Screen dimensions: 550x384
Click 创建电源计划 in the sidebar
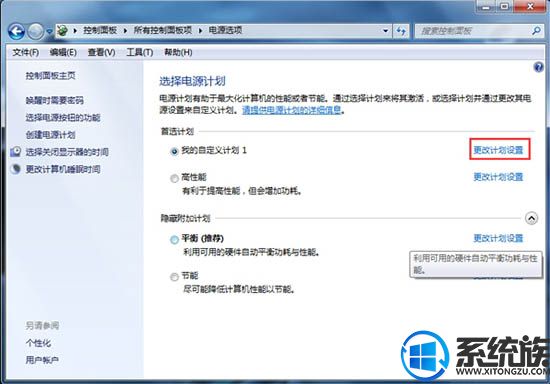point(51,135)
